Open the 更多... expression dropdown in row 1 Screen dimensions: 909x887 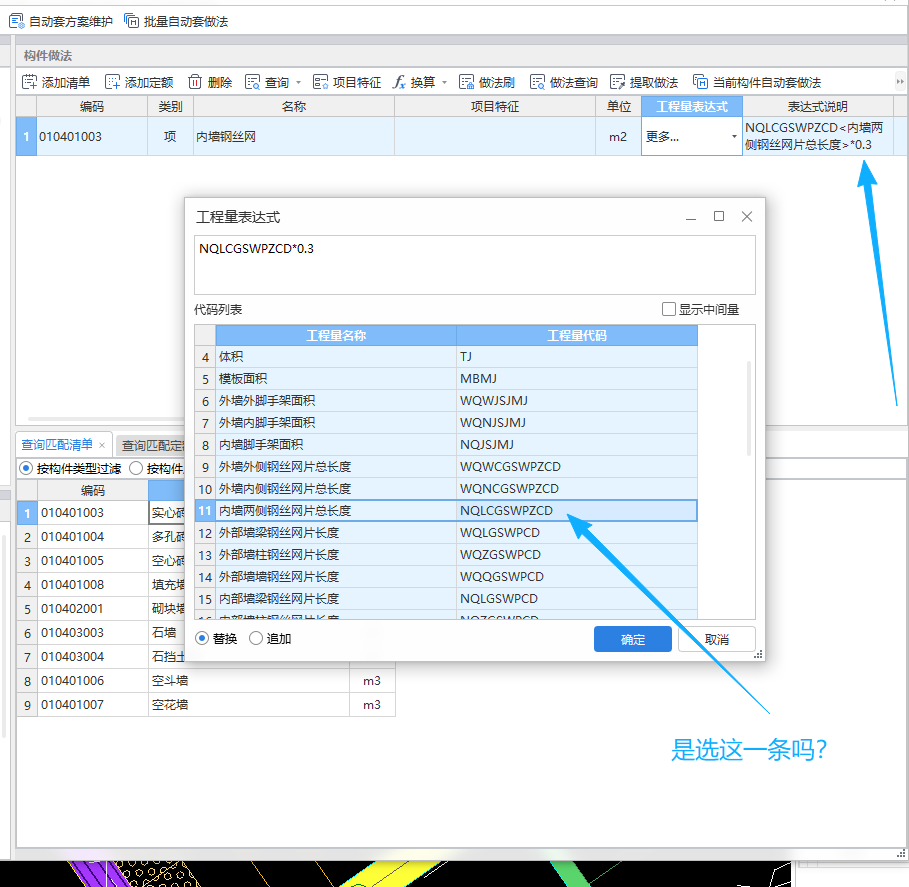(734, 136)
